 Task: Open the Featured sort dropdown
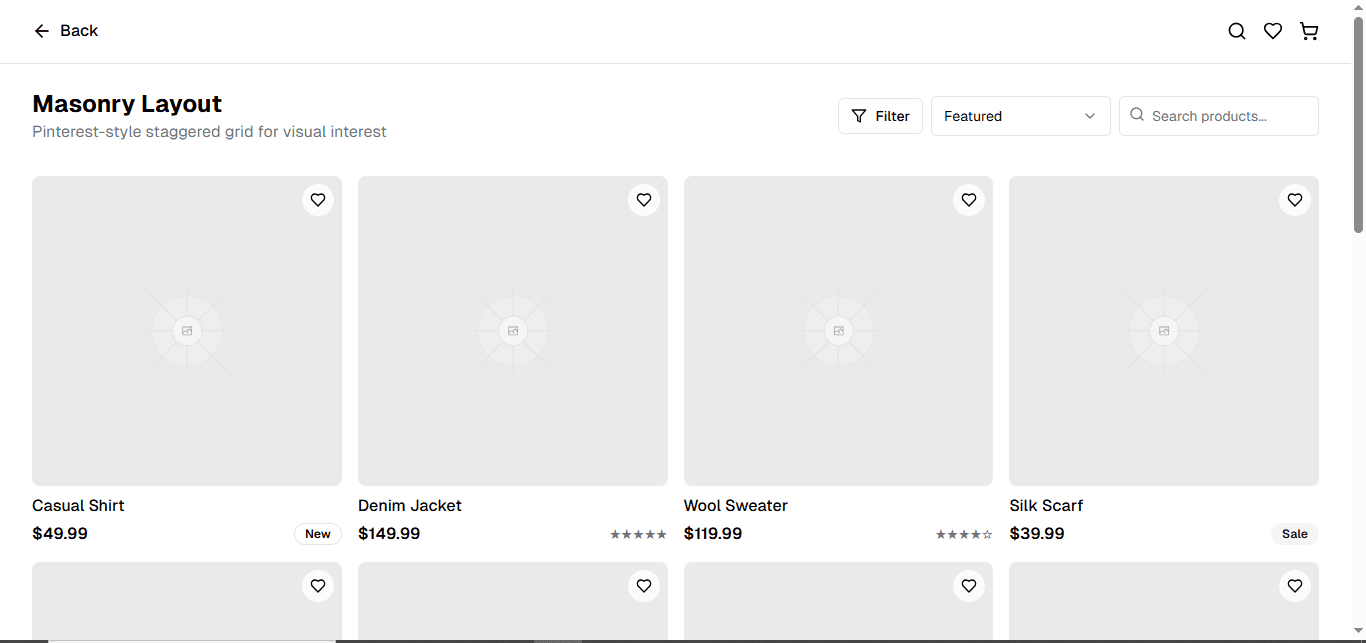tap(1020, 116)
